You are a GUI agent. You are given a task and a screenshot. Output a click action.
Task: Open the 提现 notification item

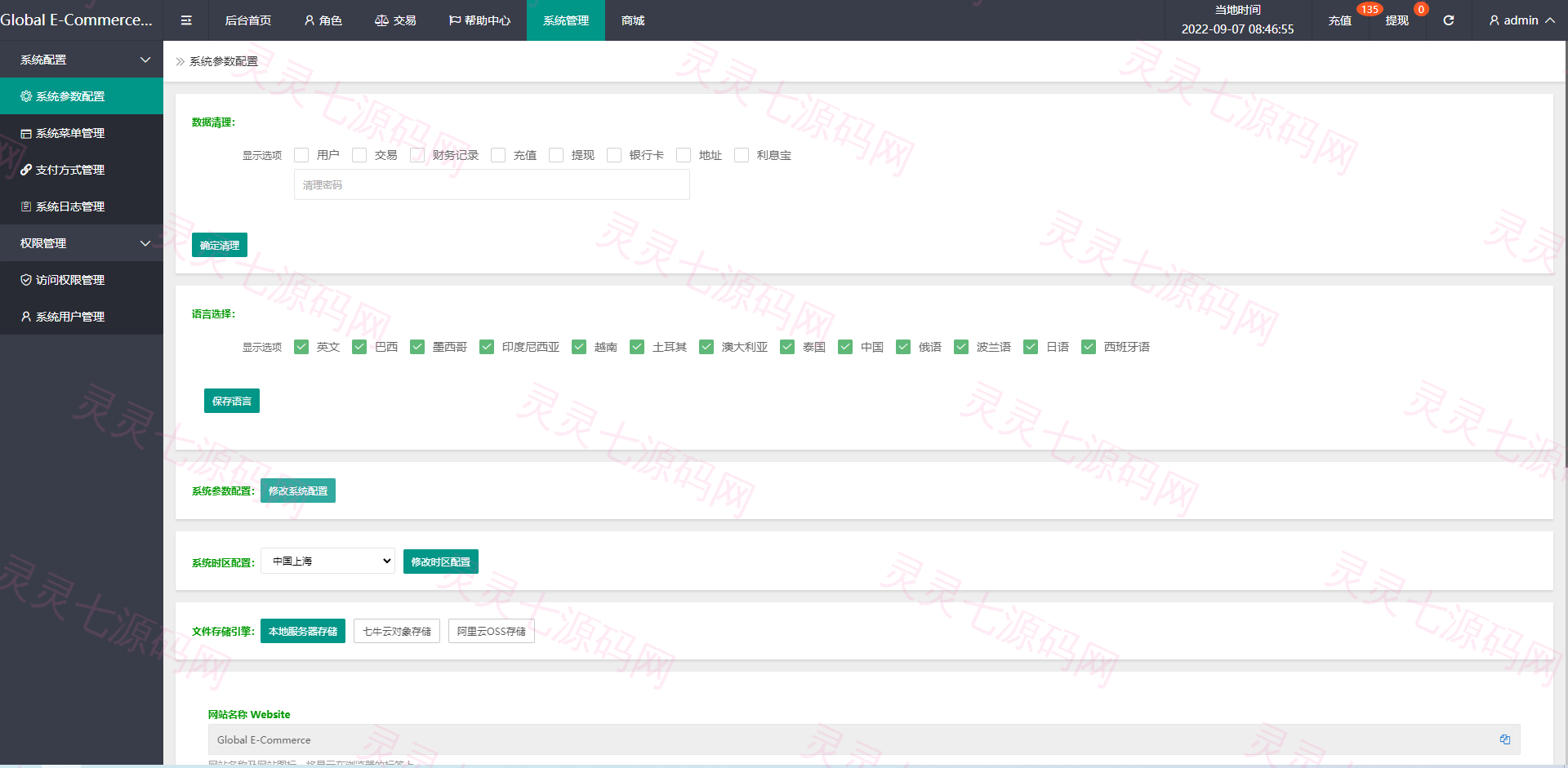1397,20
